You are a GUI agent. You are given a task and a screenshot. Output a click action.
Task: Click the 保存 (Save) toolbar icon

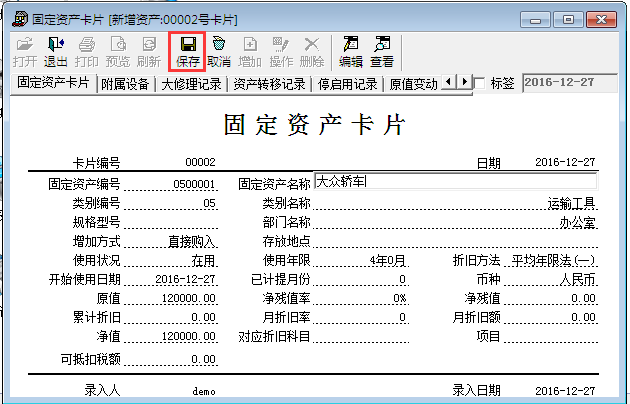pyautogui.click(x=187, y=51)
